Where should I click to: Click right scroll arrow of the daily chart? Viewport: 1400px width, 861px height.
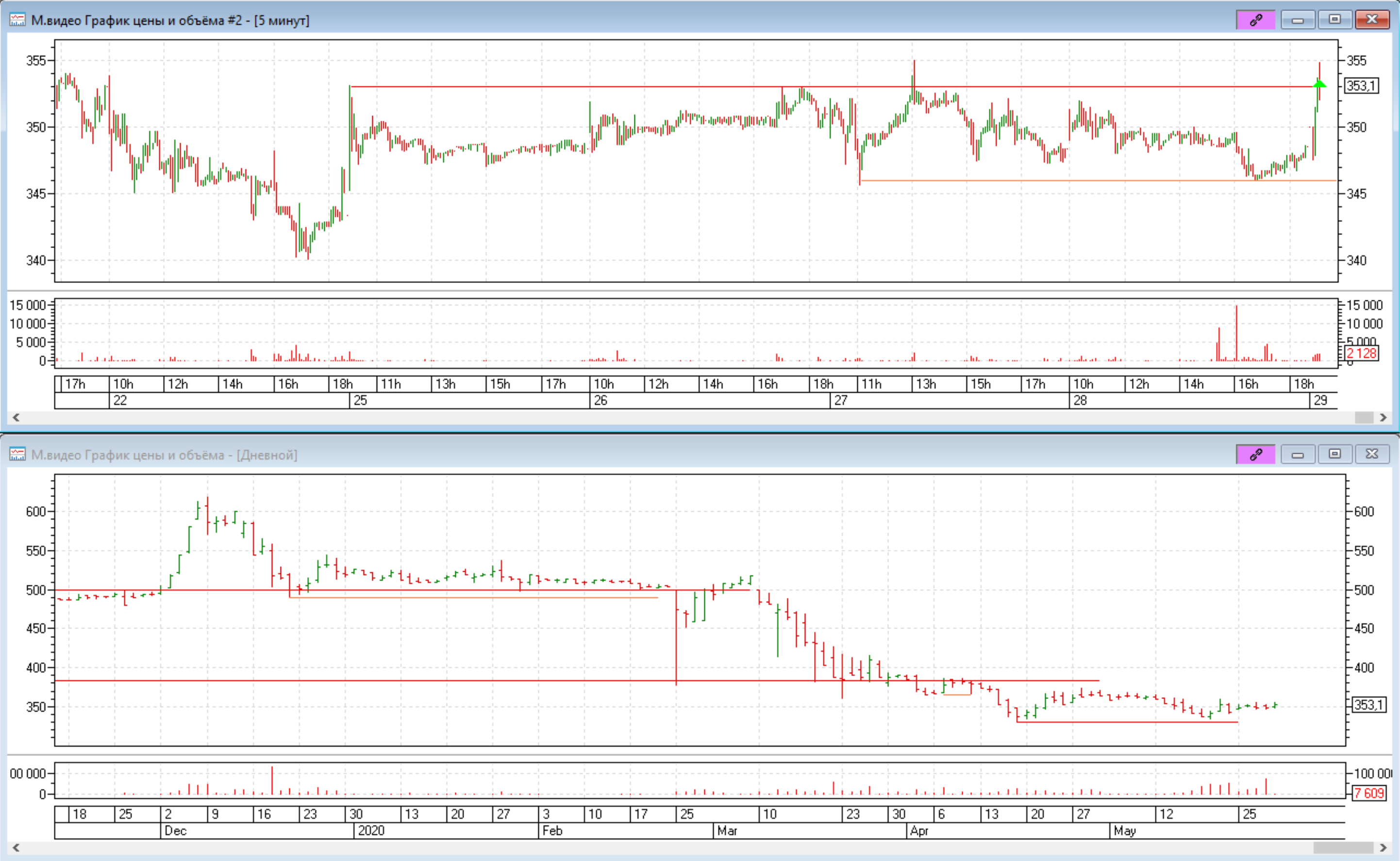pos(1383,848)
